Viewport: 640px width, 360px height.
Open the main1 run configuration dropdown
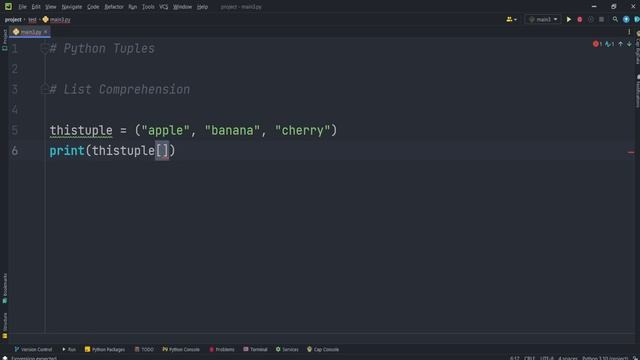pos(543,19)
